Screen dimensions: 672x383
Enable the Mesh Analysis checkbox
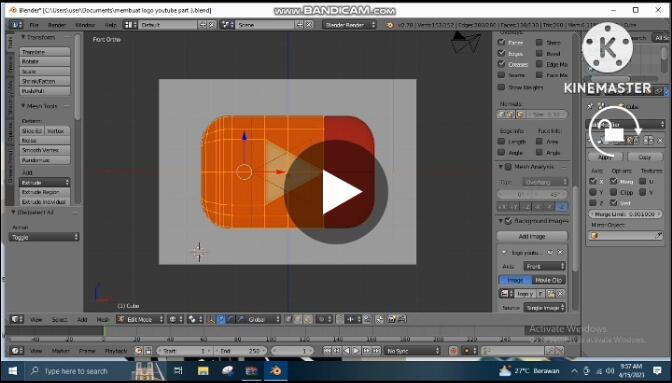[x=508, y=167]
